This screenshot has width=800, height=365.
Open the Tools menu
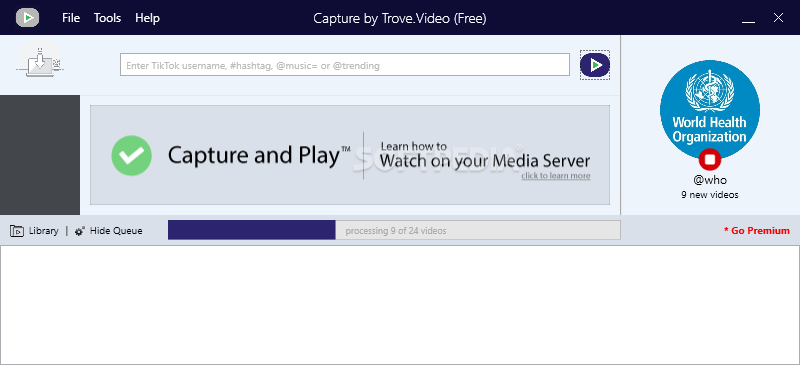tap(107, 18)
